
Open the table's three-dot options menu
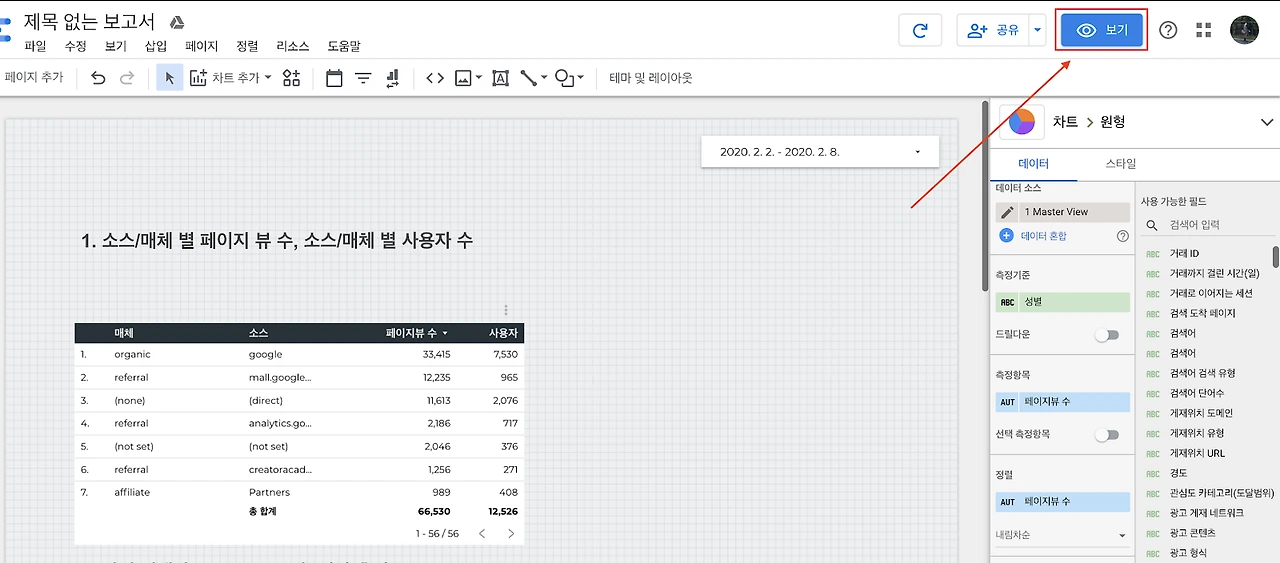pyautogui.click(x=506, y=311)
